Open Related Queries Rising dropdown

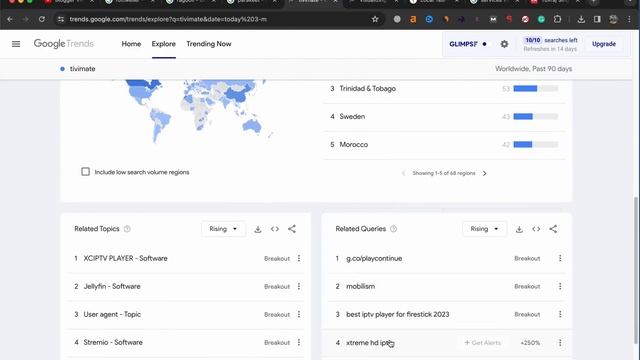coord(484,229)
